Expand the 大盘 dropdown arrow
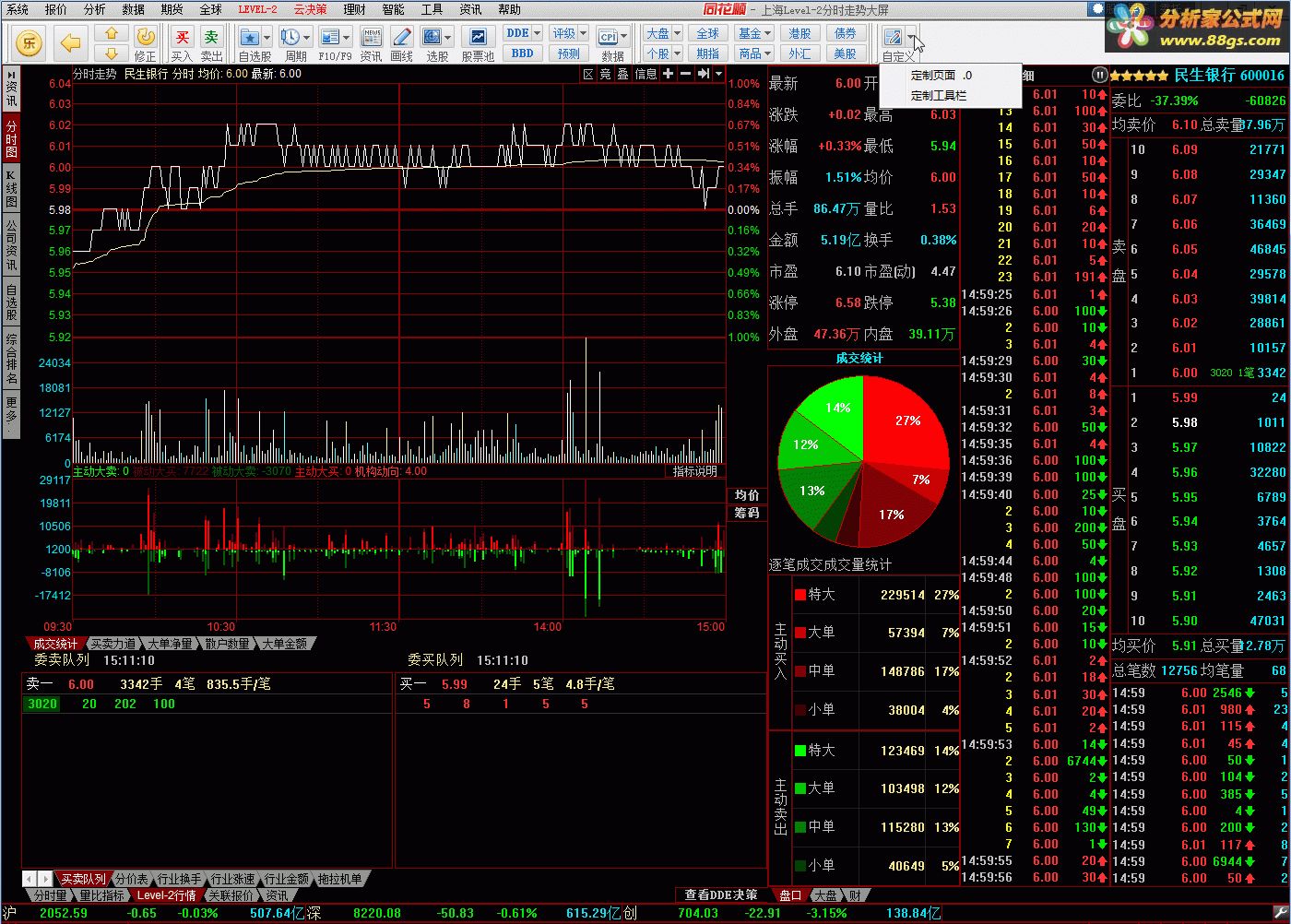Screen dimensions: 1291x924 tap(677, 33)
